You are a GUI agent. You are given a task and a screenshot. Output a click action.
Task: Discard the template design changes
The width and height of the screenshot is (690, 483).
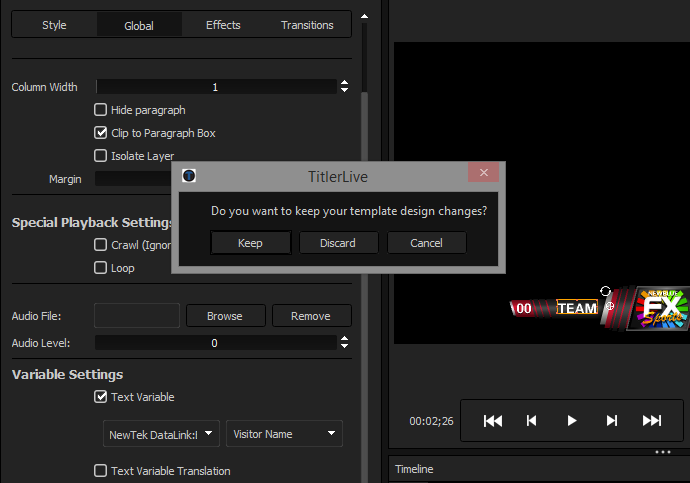click(339, 243)
